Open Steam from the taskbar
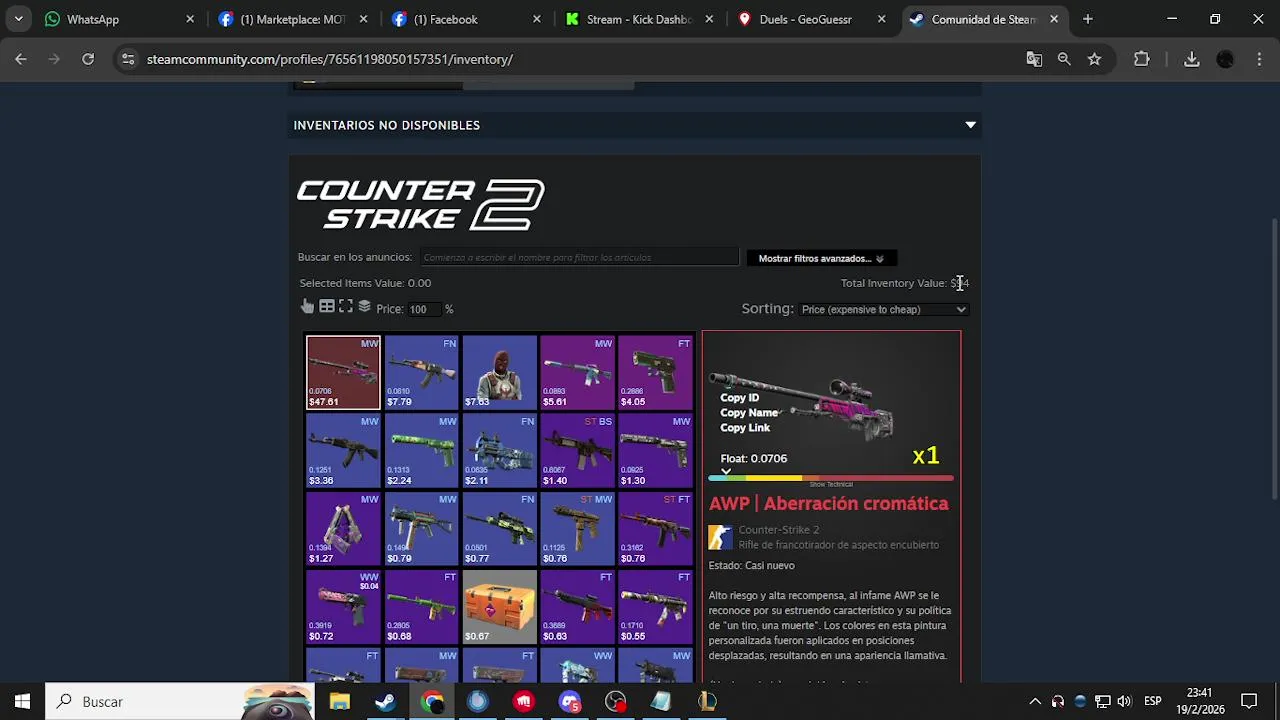The width and height of the screenshot is (1280, 720). 385,701
